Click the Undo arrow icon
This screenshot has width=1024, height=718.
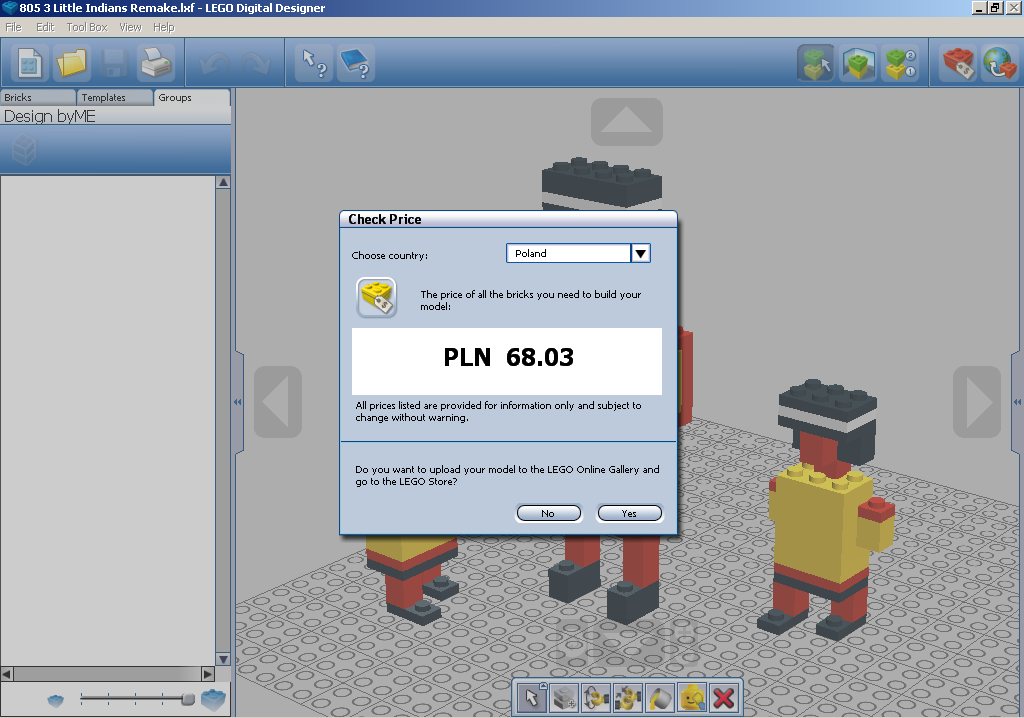coord(215,63)
